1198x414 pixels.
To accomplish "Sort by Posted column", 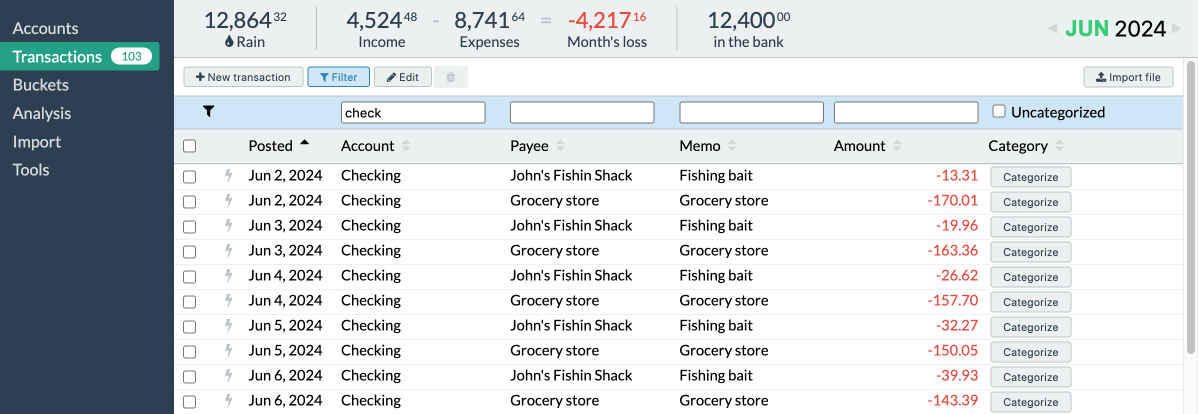I will (x=279, y=146).
